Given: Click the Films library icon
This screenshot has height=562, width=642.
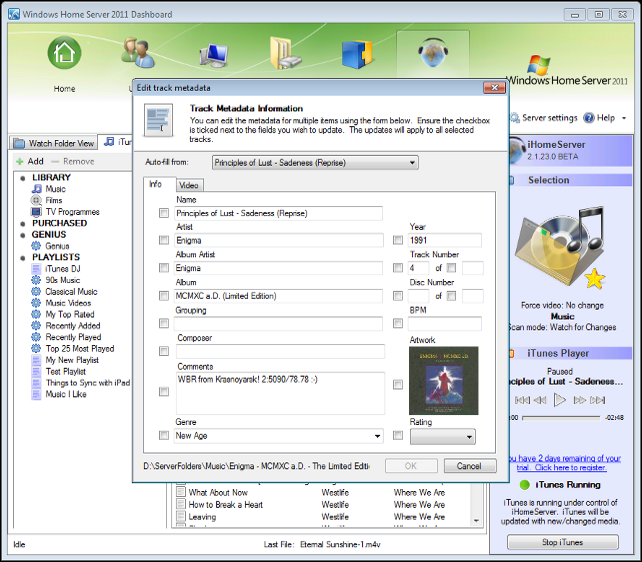Looking at the screenshot, I should pyautogui.click(x=36, y=200).
